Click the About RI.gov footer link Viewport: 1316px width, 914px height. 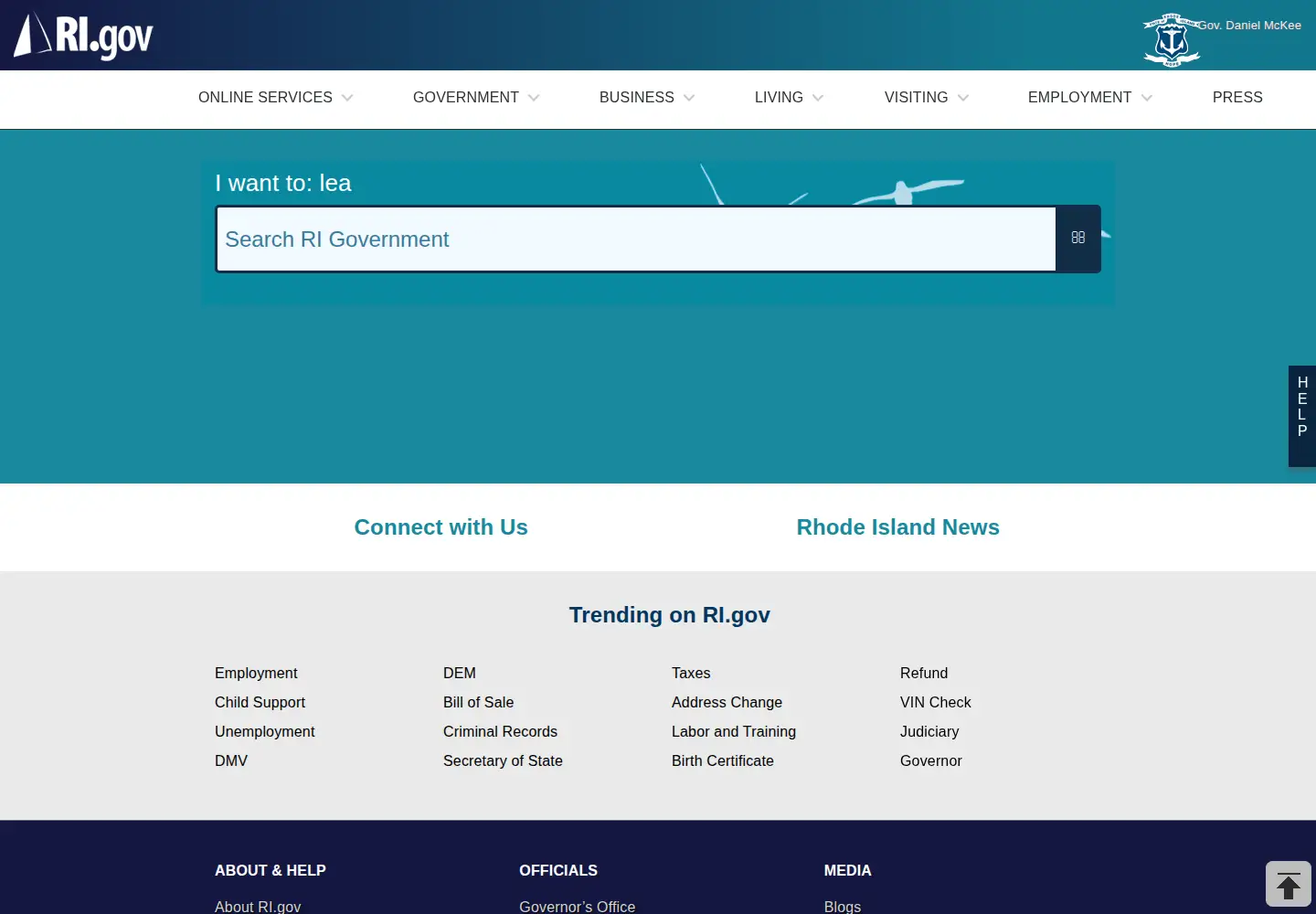point(258,906)
